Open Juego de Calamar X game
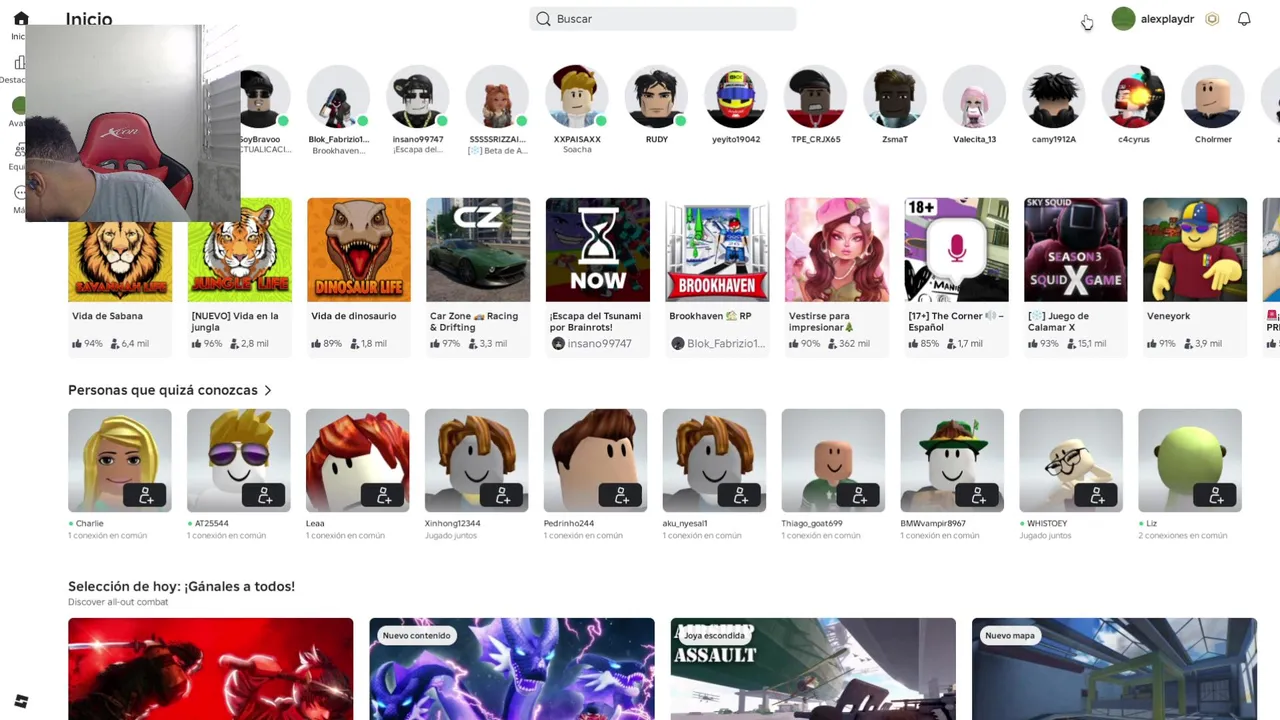This screenshot has width=1280, height=720. point(1075,250)
